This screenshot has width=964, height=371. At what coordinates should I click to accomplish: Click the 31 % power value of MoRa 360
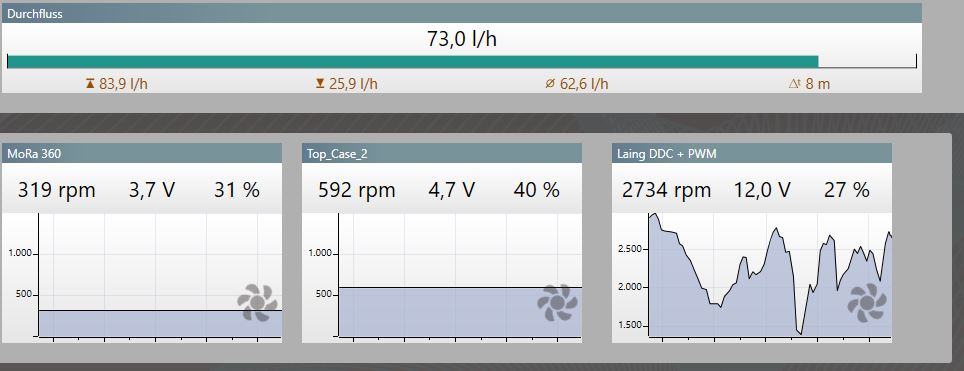[x=237, y=190]
